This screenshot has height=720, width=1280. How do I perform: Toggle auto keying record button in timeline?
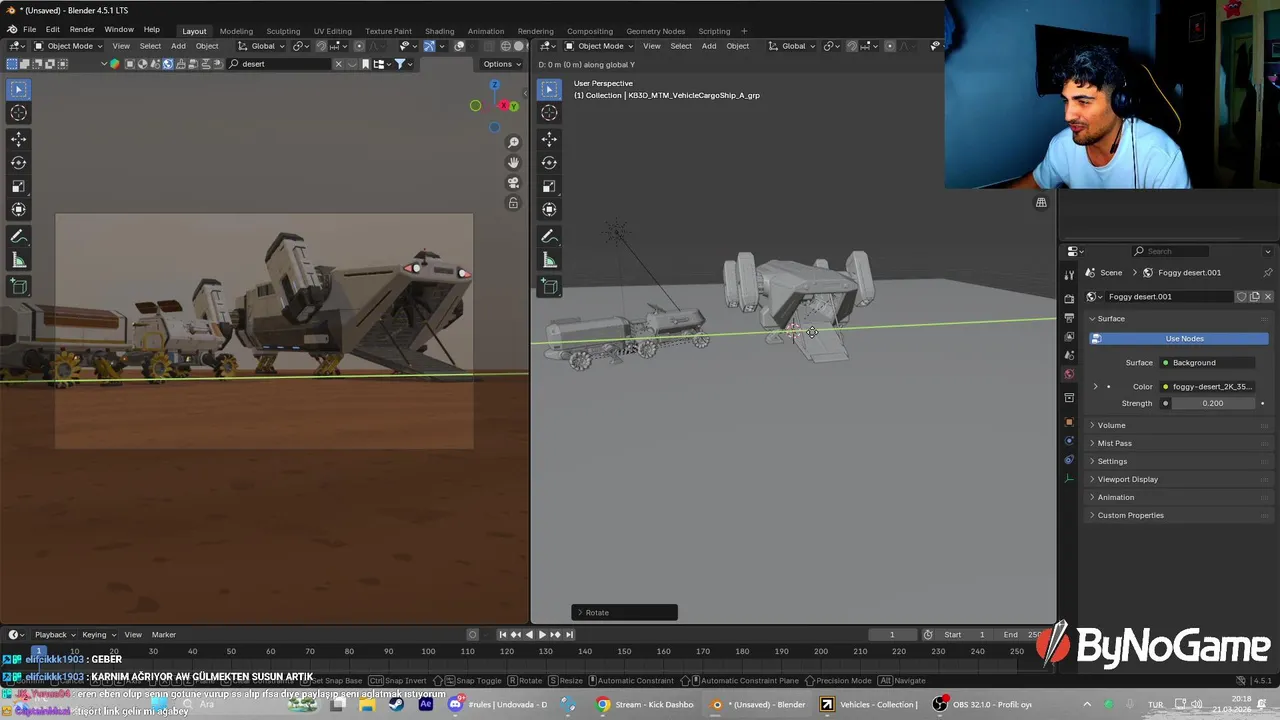(473, 634)
